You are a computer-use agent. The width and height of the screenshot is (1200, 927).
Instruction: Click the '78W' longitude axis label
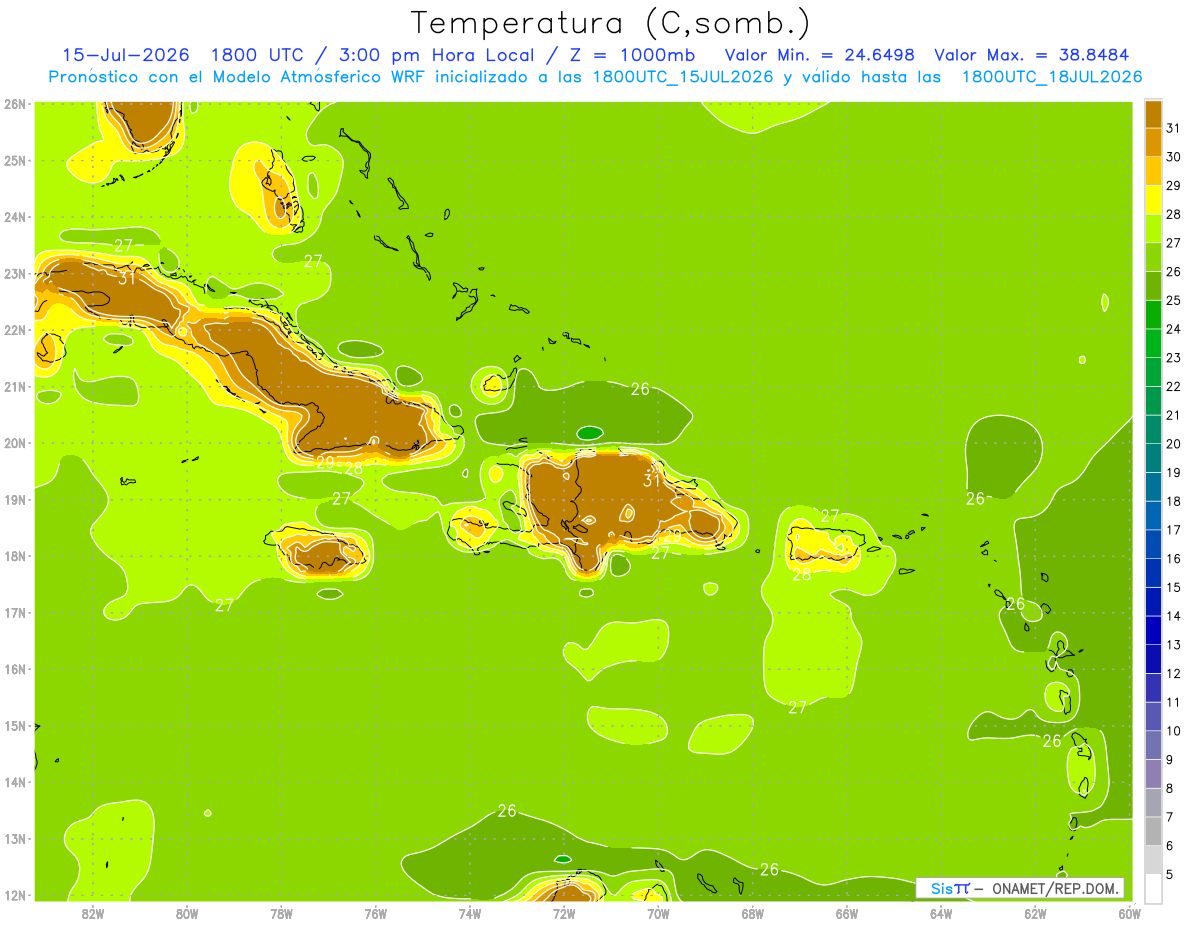281,913
